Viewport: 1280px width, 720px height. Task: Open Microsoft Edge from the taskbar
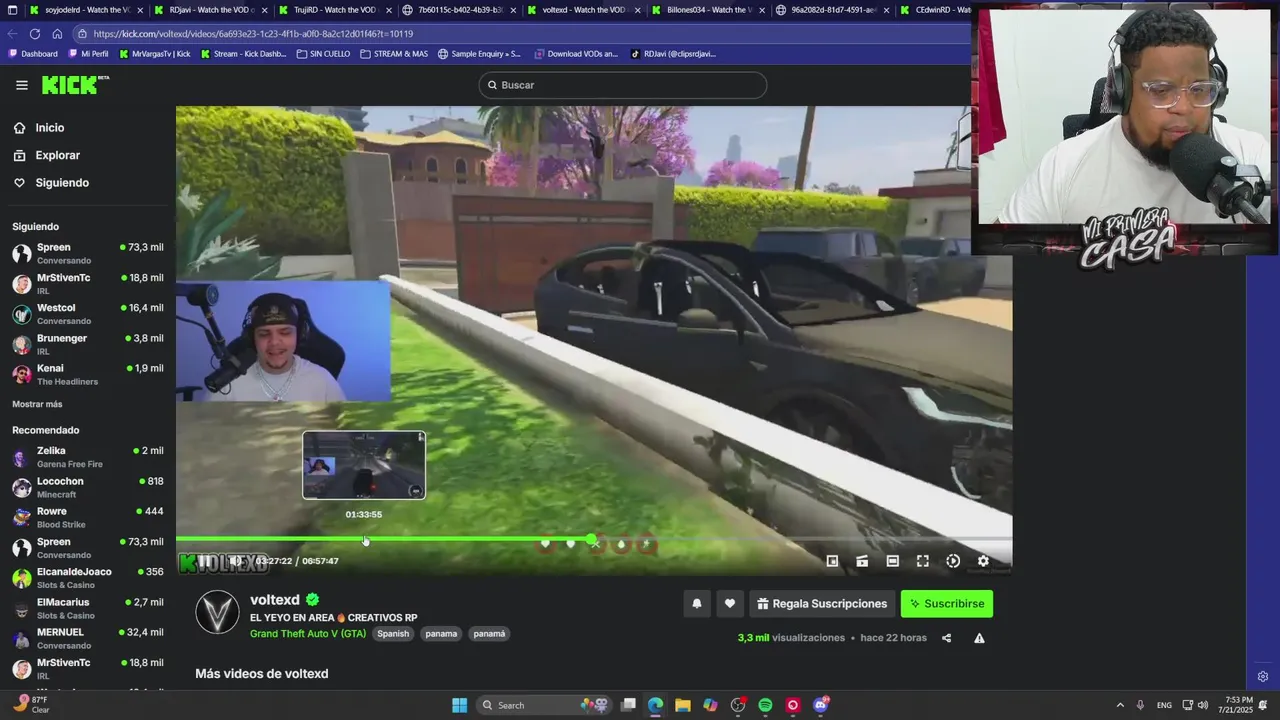click(x=655, y=705)
